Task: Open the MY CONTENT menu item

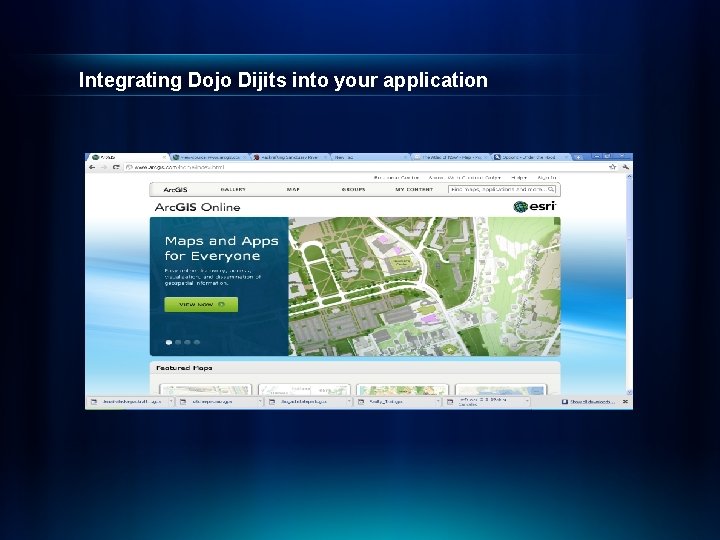Action: (414, 189)
